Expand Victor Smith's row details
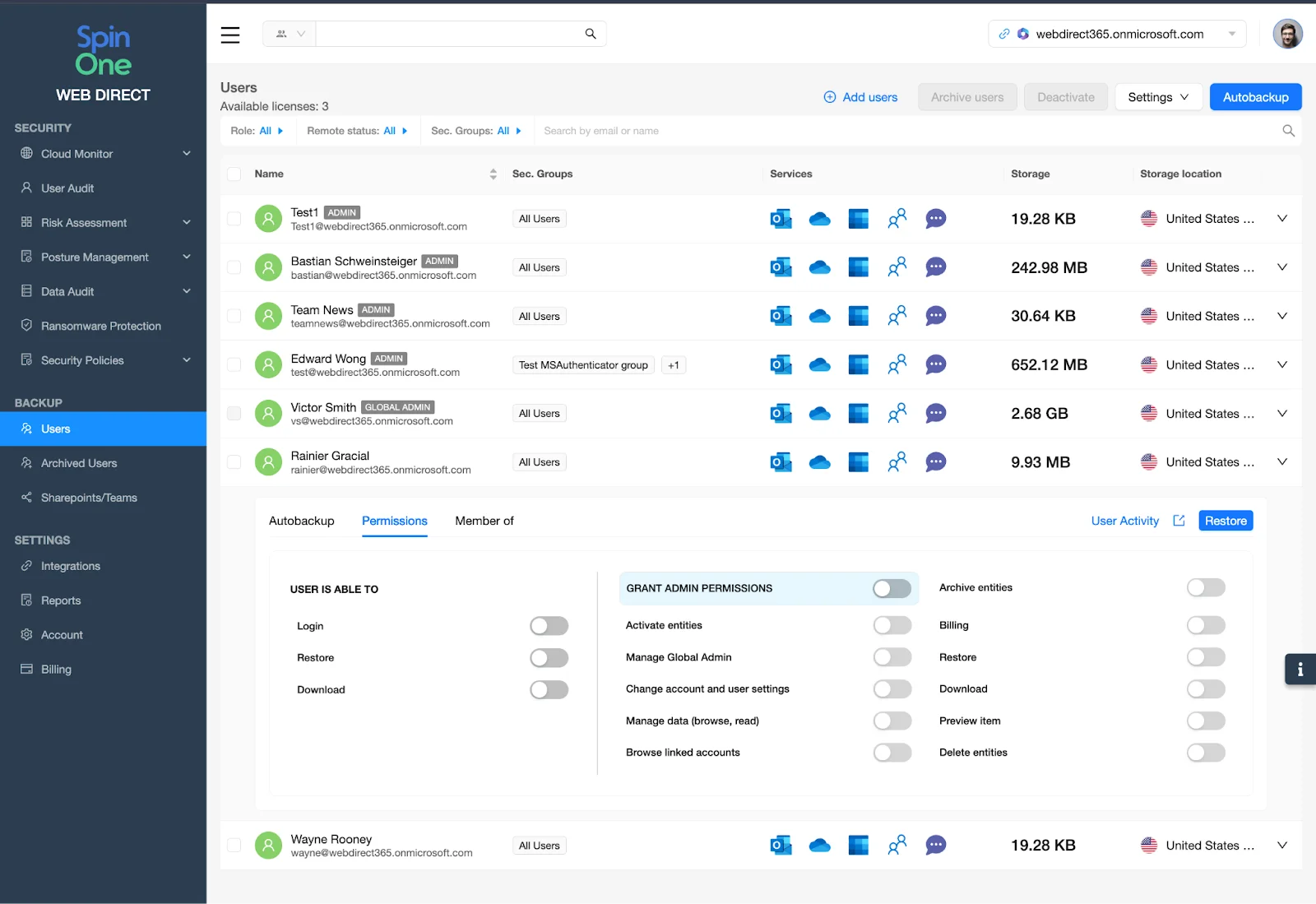Viewport: 1316px width, 904px height. click(1281, 413)
